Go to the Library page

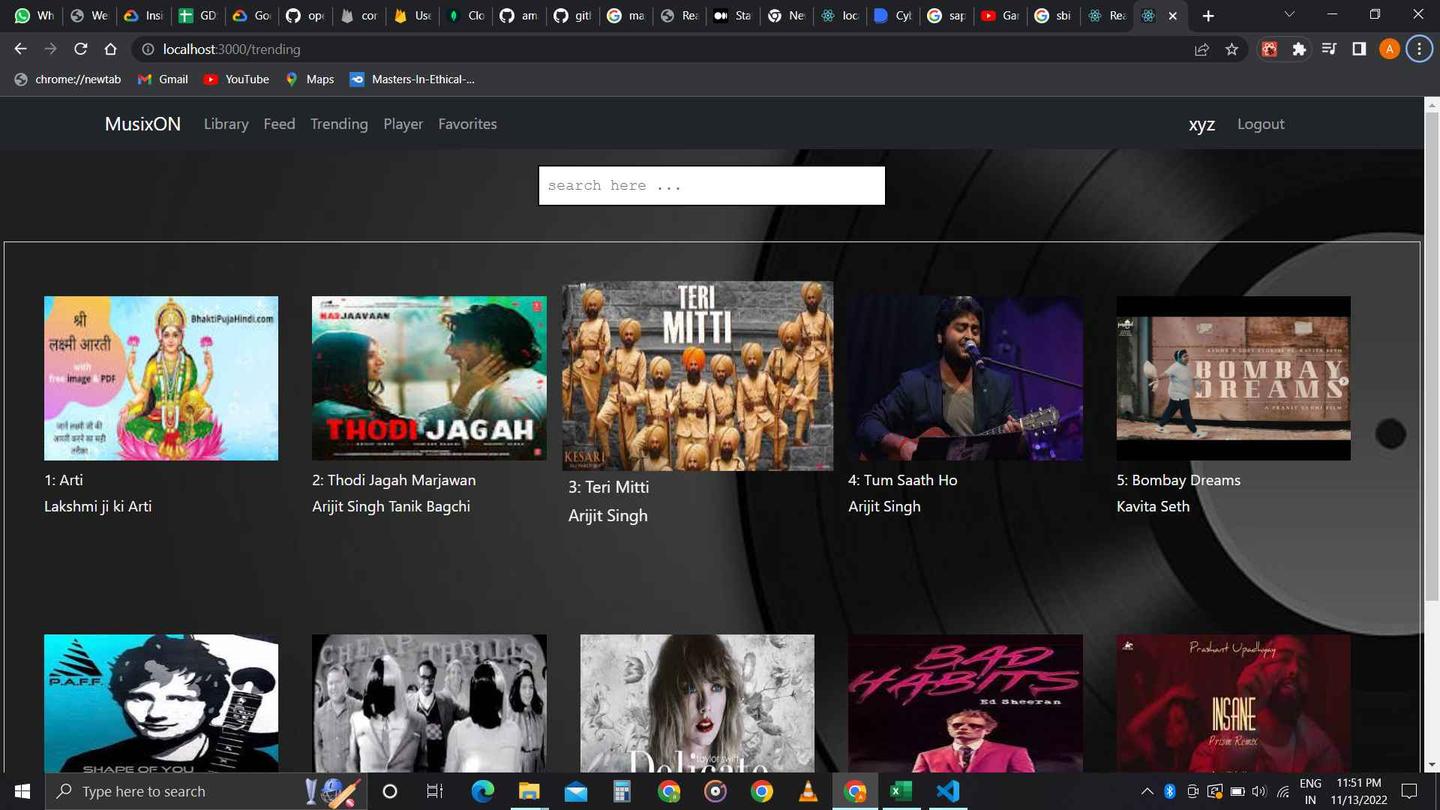(x=226, y=124)
